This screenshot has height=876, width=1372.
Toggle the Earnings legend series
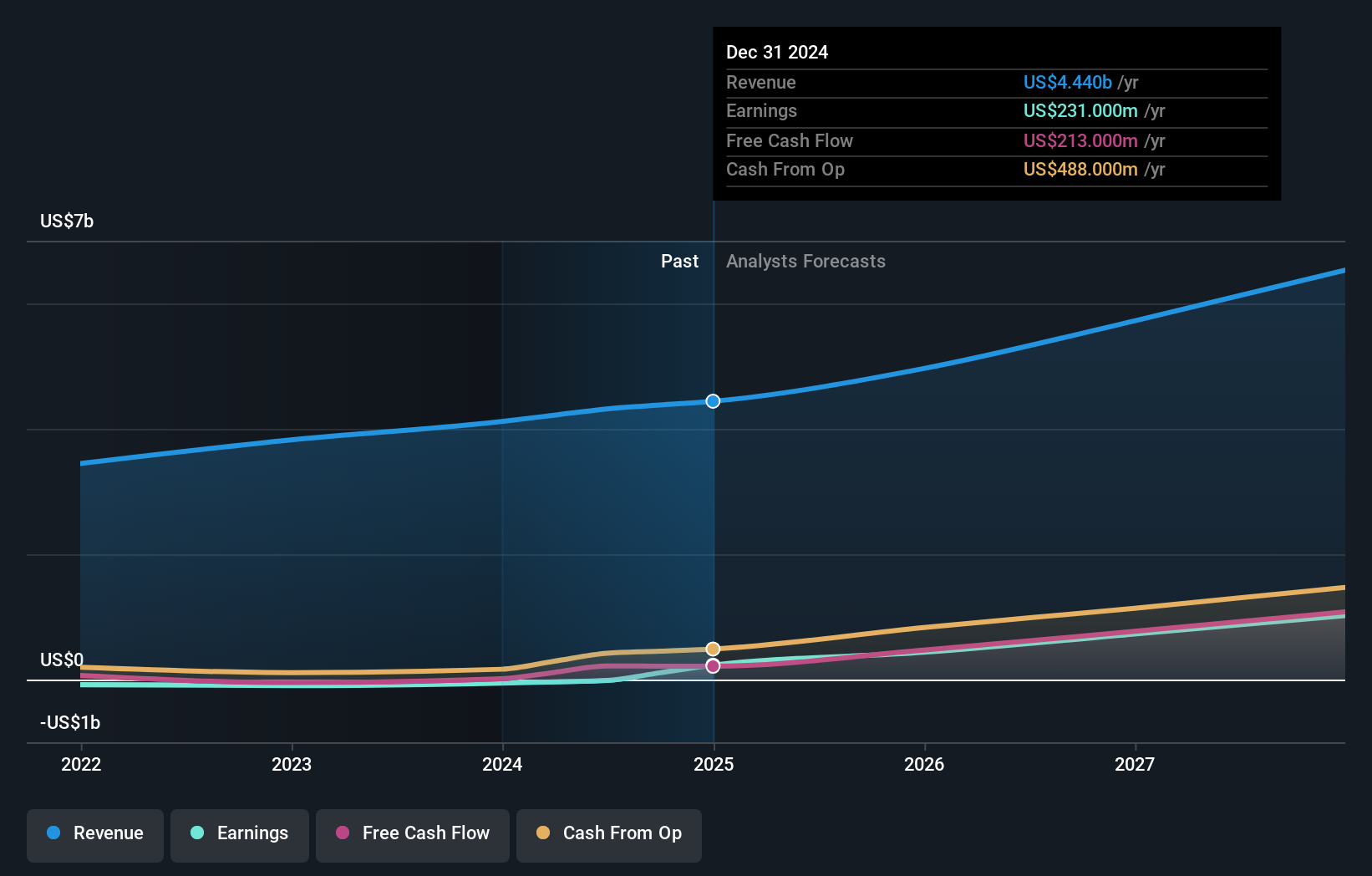click(x=240, y=835)
